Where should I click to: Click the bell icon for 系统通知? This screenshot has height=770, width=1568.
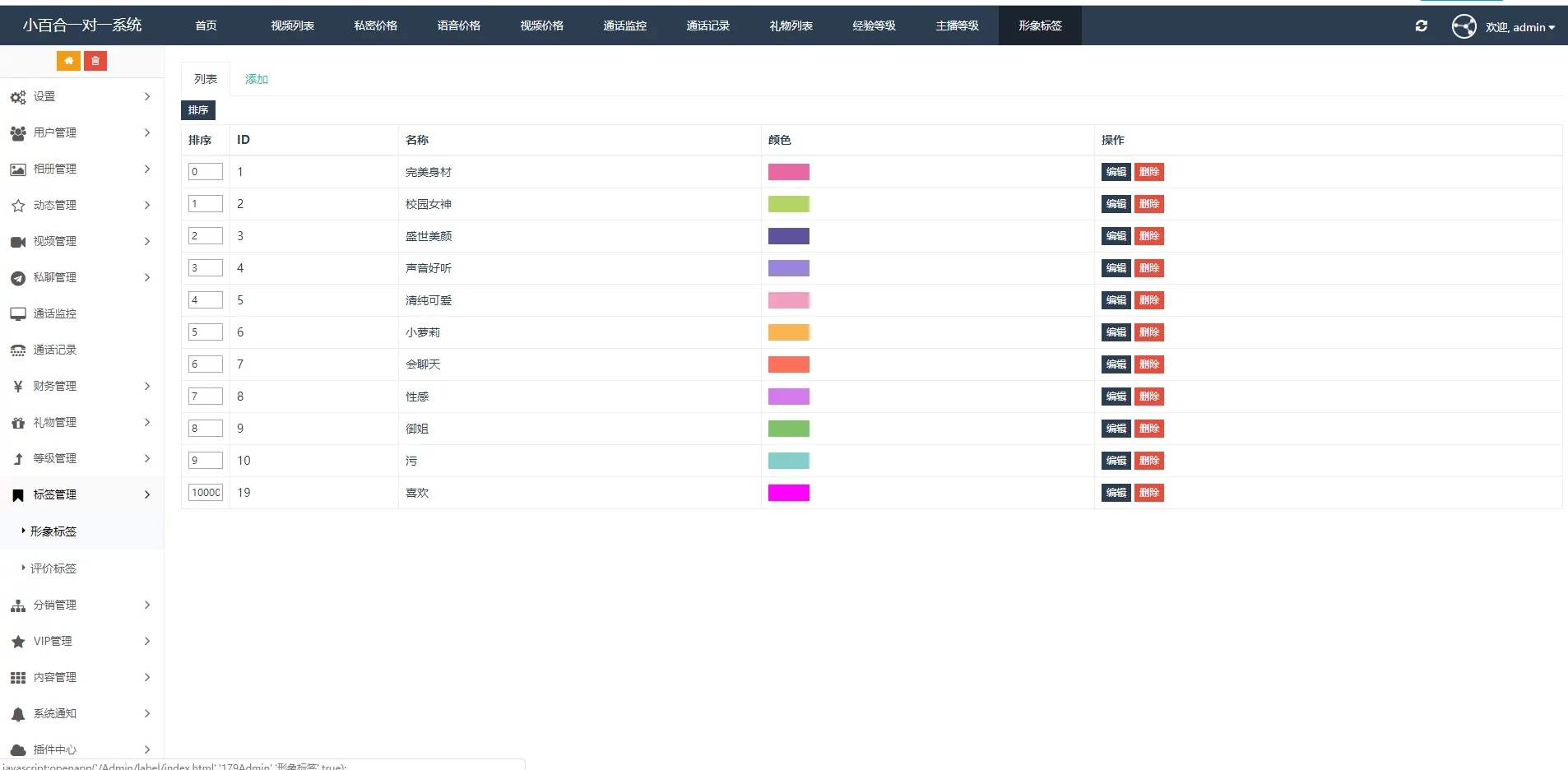tap(18, 714)
